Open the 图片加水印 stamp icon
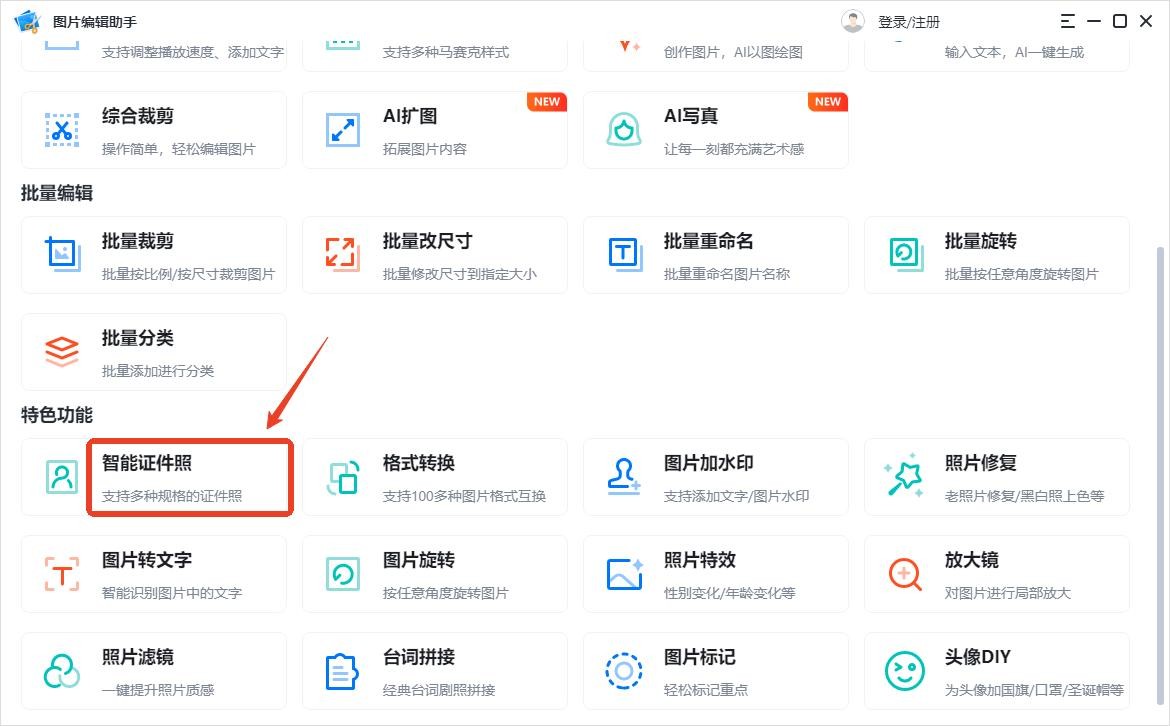The height and width of the screenshot is (726, 1170). tap(624, 477)
